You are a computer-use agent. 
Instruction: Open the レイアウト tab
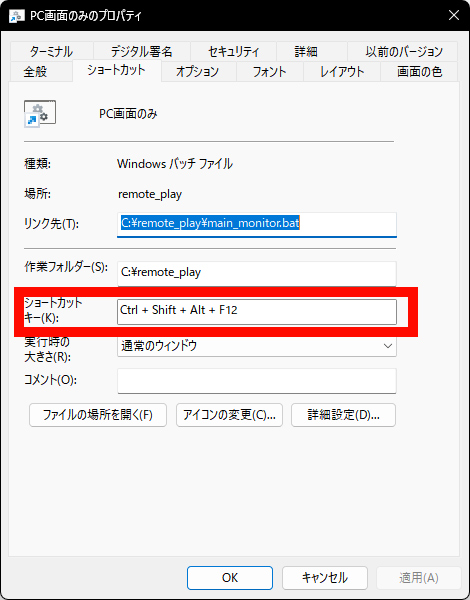coord(342,72)
